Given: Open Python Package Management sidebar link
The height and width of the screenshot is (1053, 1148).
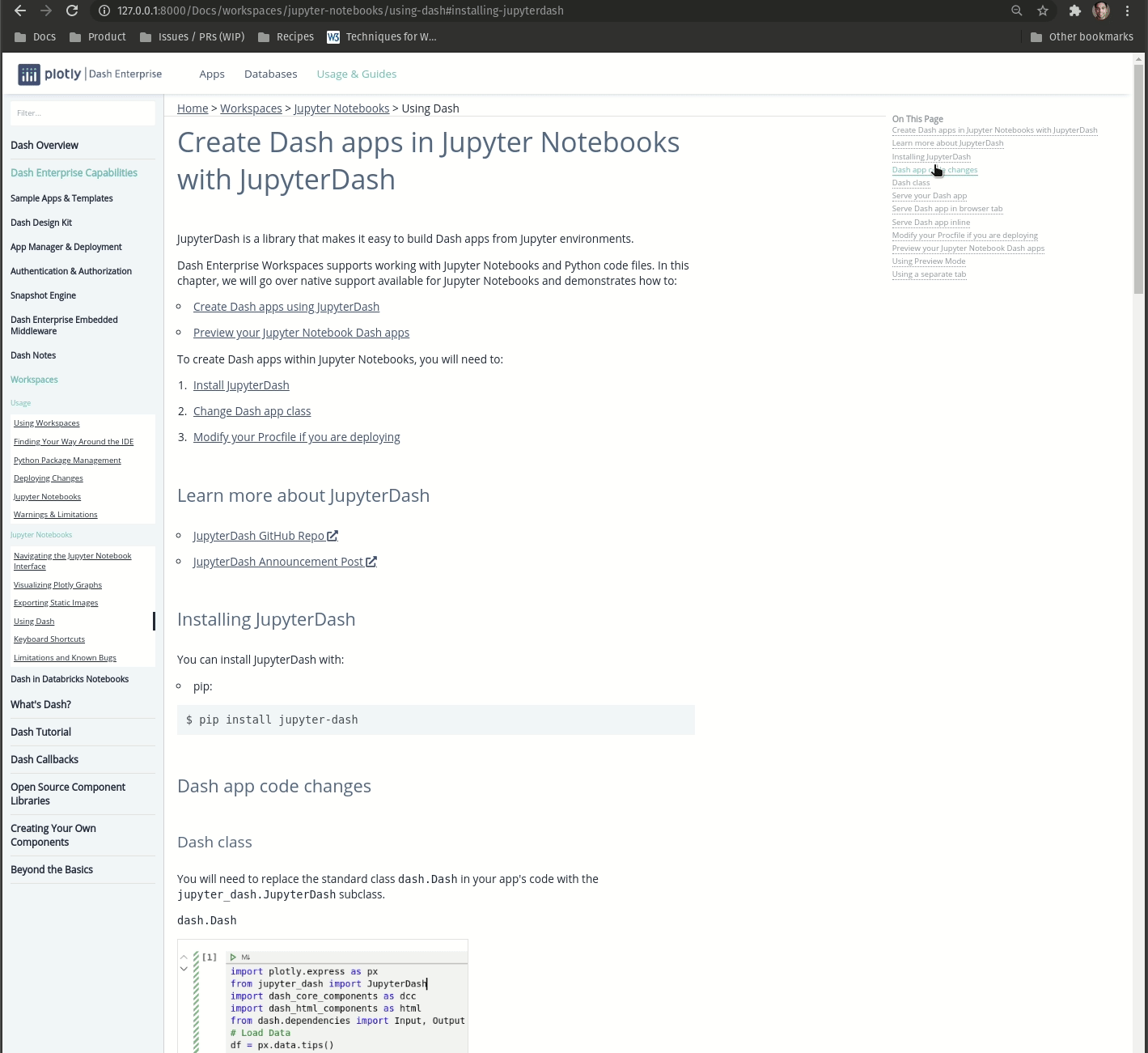Looking at the screenshot, I should tap(67, 461).
